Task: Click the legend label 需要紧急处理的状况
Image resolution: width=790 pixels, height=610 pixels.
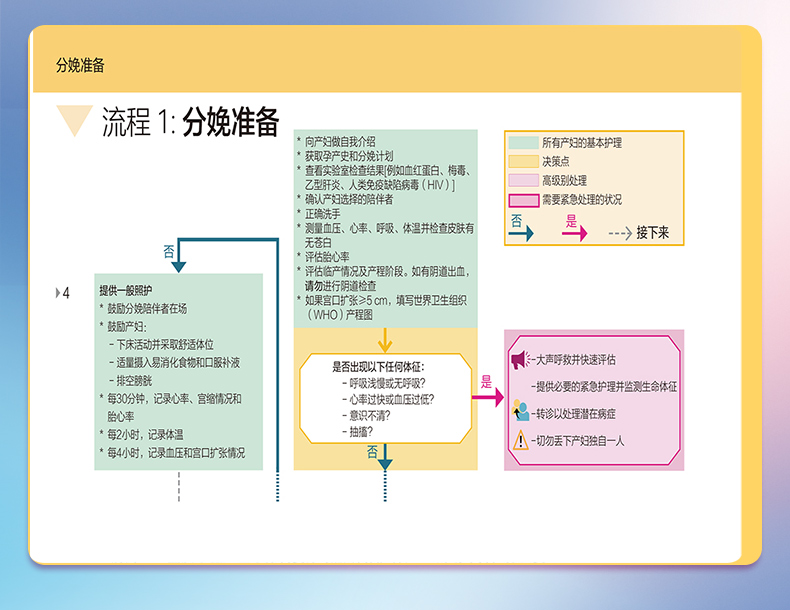Action: [582, 200]
